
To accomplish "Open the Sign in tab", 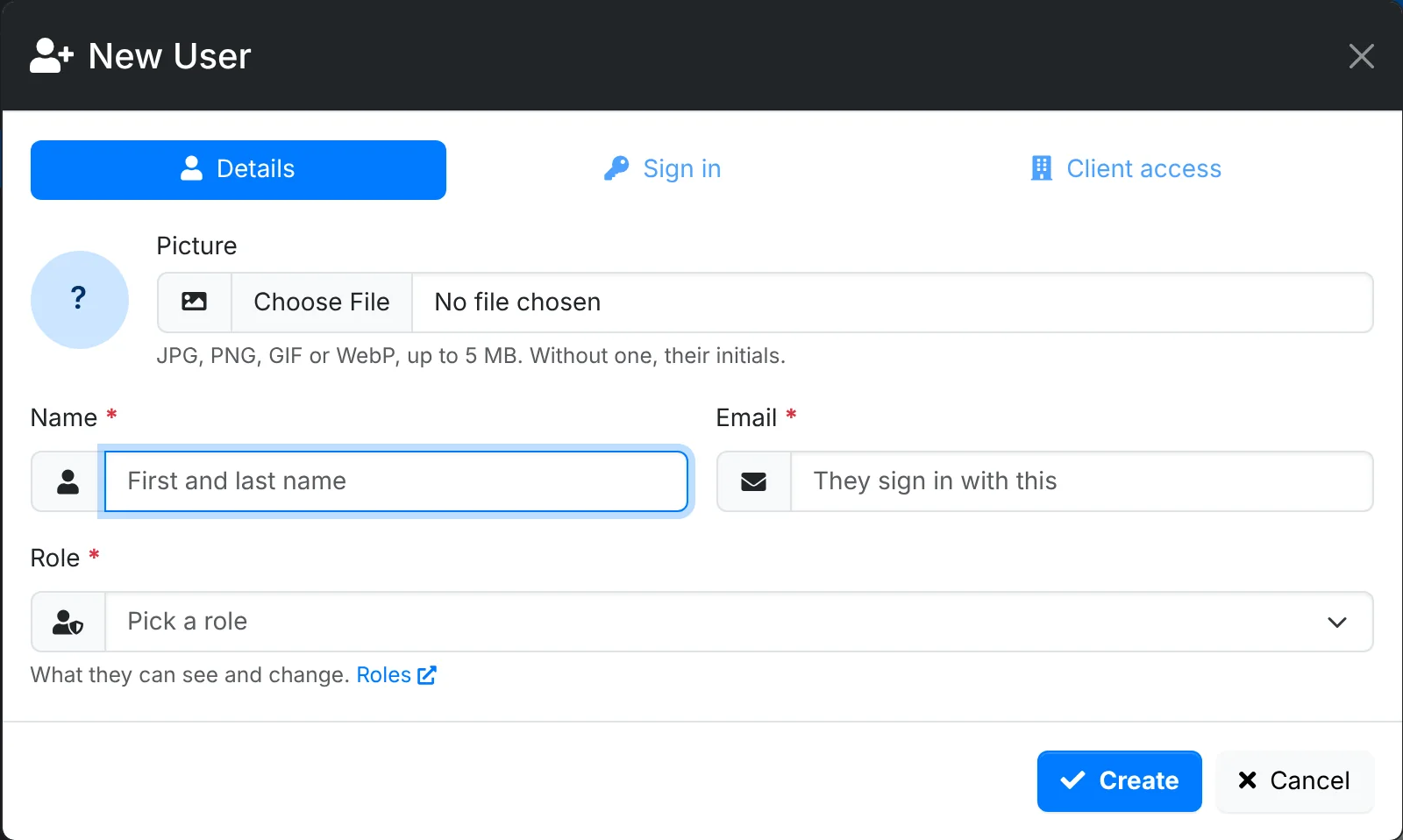I will pyautogui.click(x=662, y=169).
